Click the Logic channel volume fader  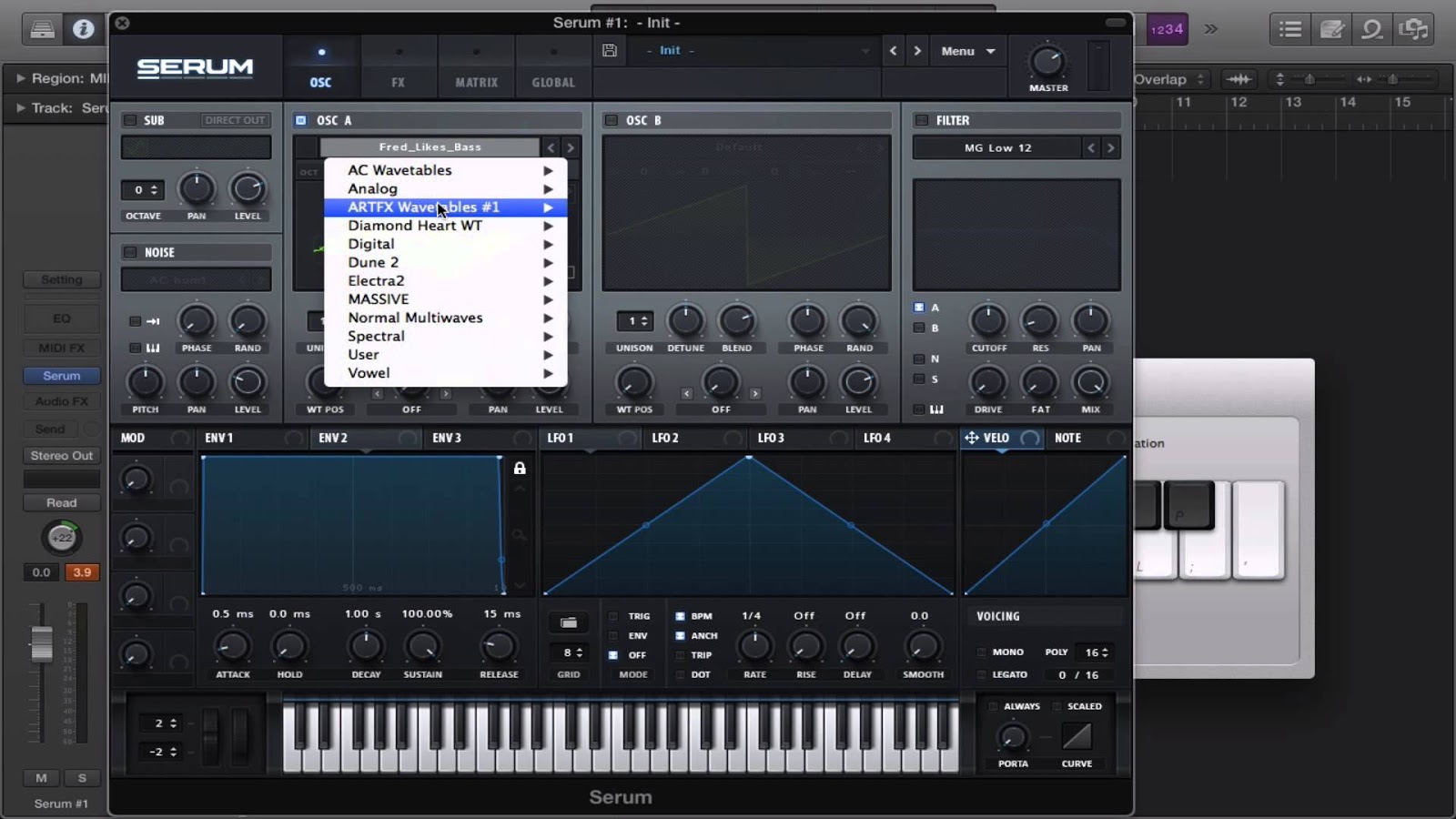42,644
